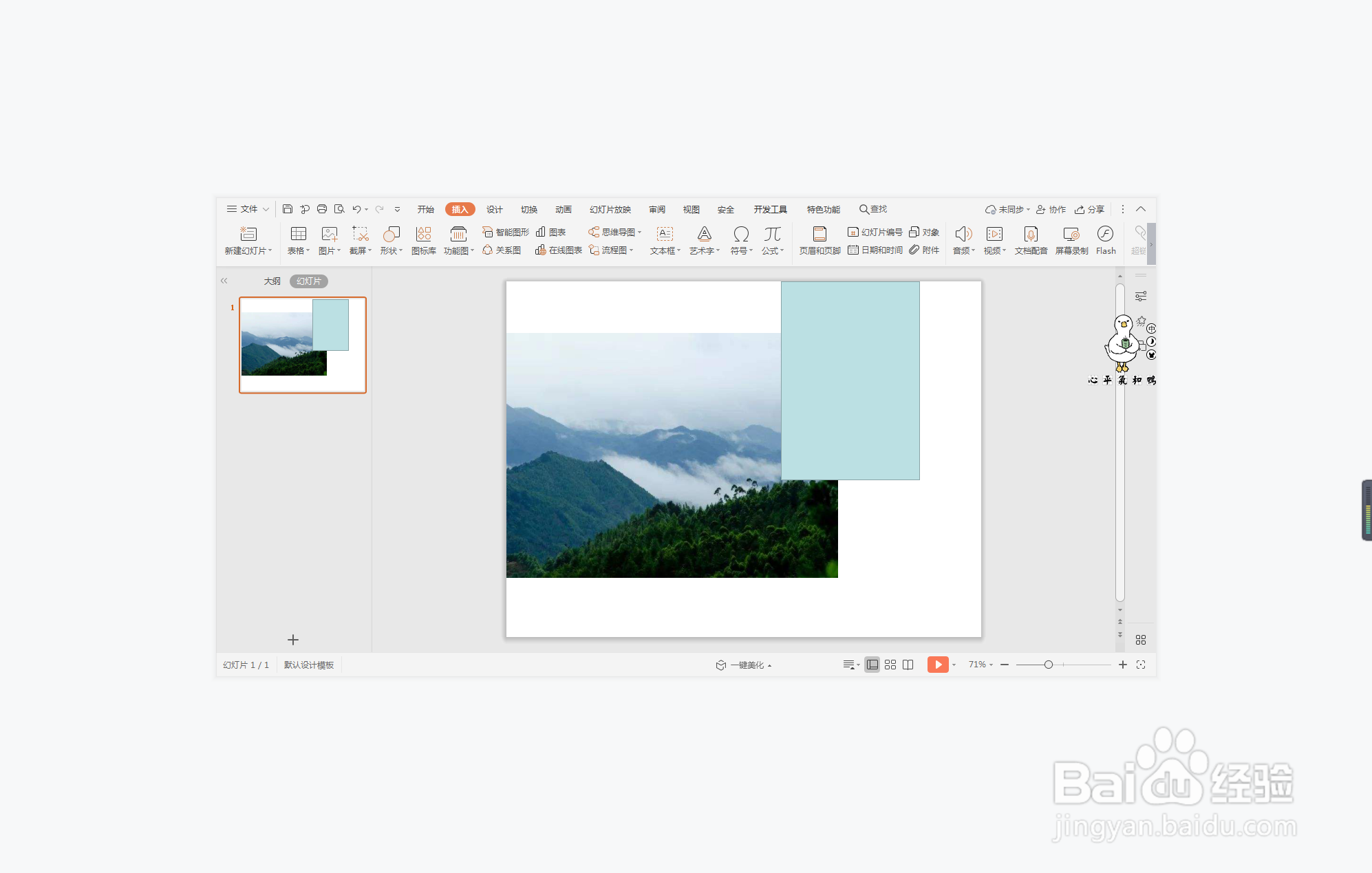Insert Attachment (附件)
1372x873 pixels.
pos(924,250)
